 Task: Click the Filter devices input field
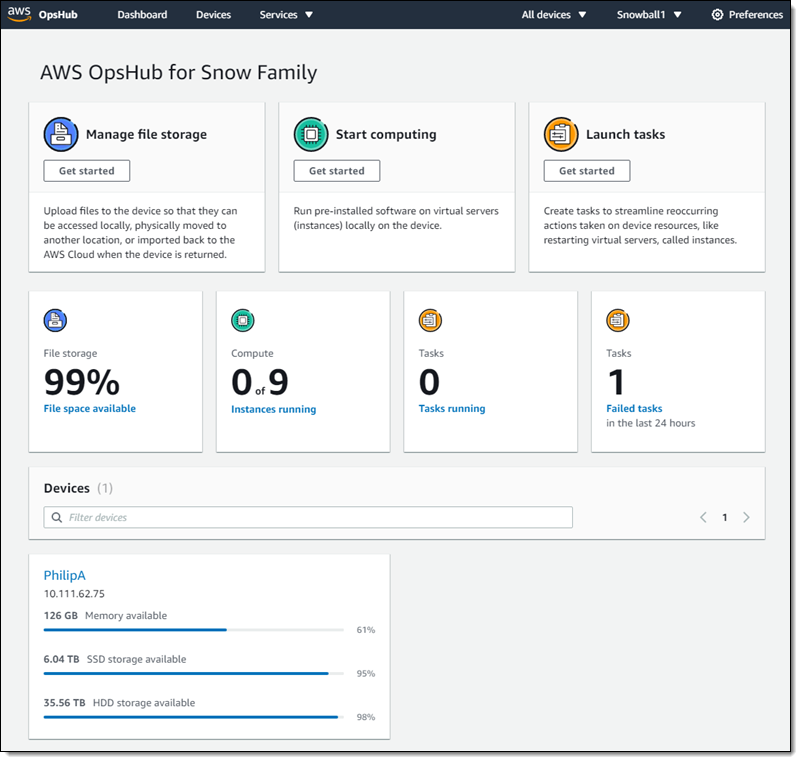click(x=300, y=517)
